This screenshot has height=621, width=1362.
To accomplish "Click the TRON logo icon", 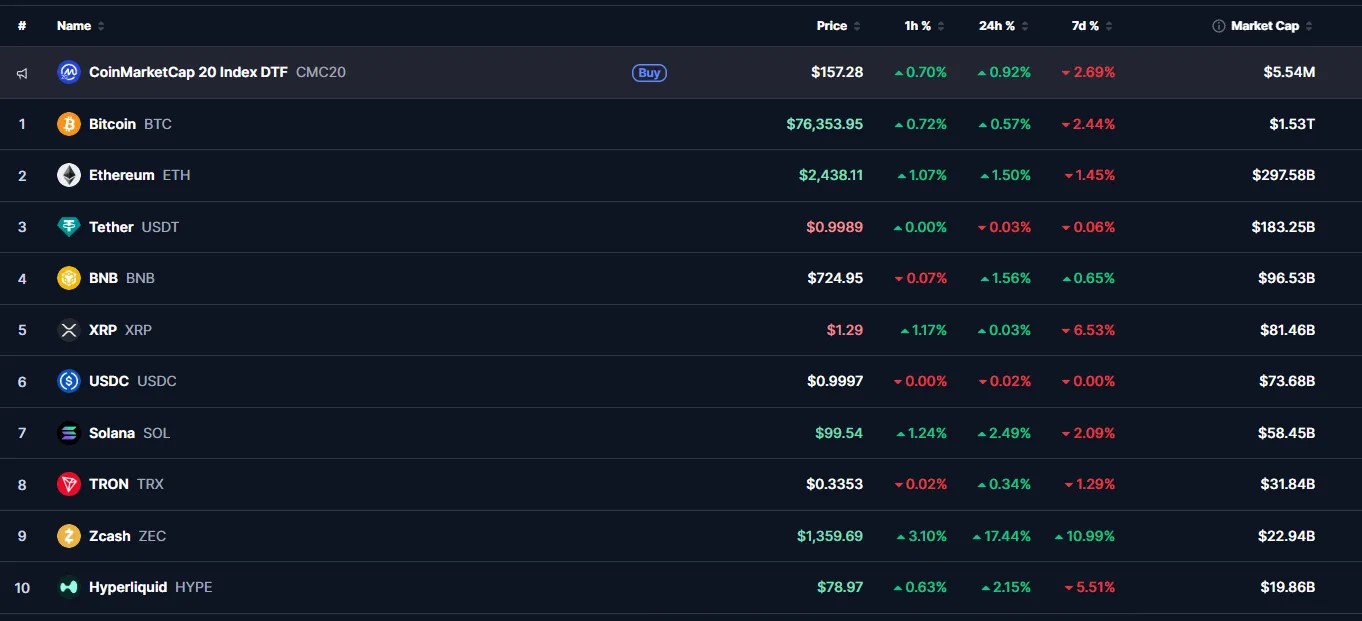I will click(x=69, y=484).
